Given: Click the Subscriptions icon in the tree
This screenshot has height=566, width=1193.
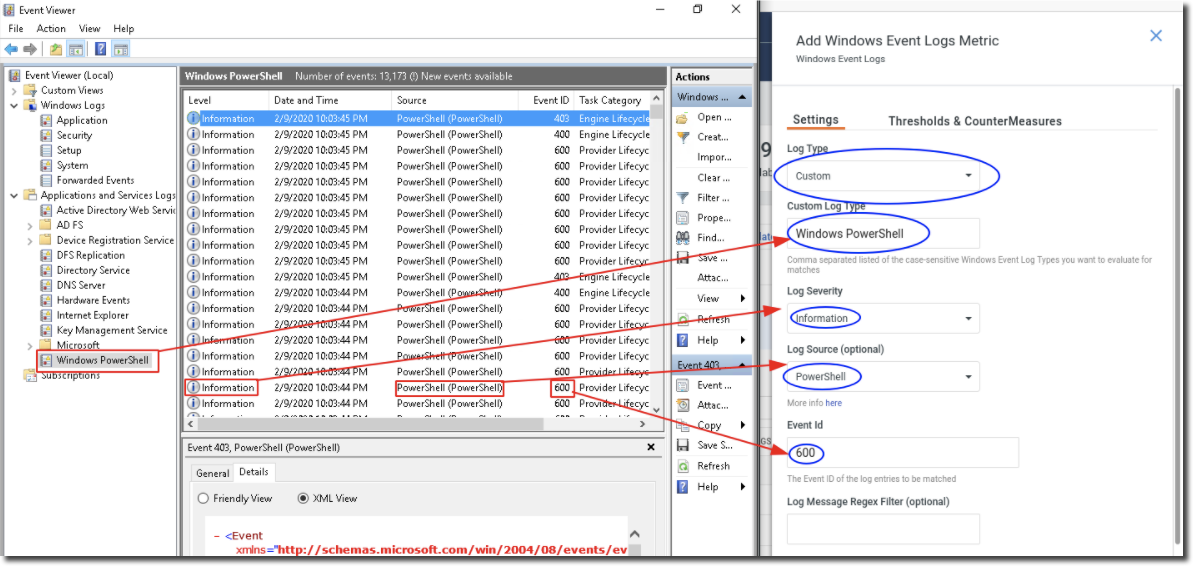Looking at the screenshot, I should click(31, 375).
